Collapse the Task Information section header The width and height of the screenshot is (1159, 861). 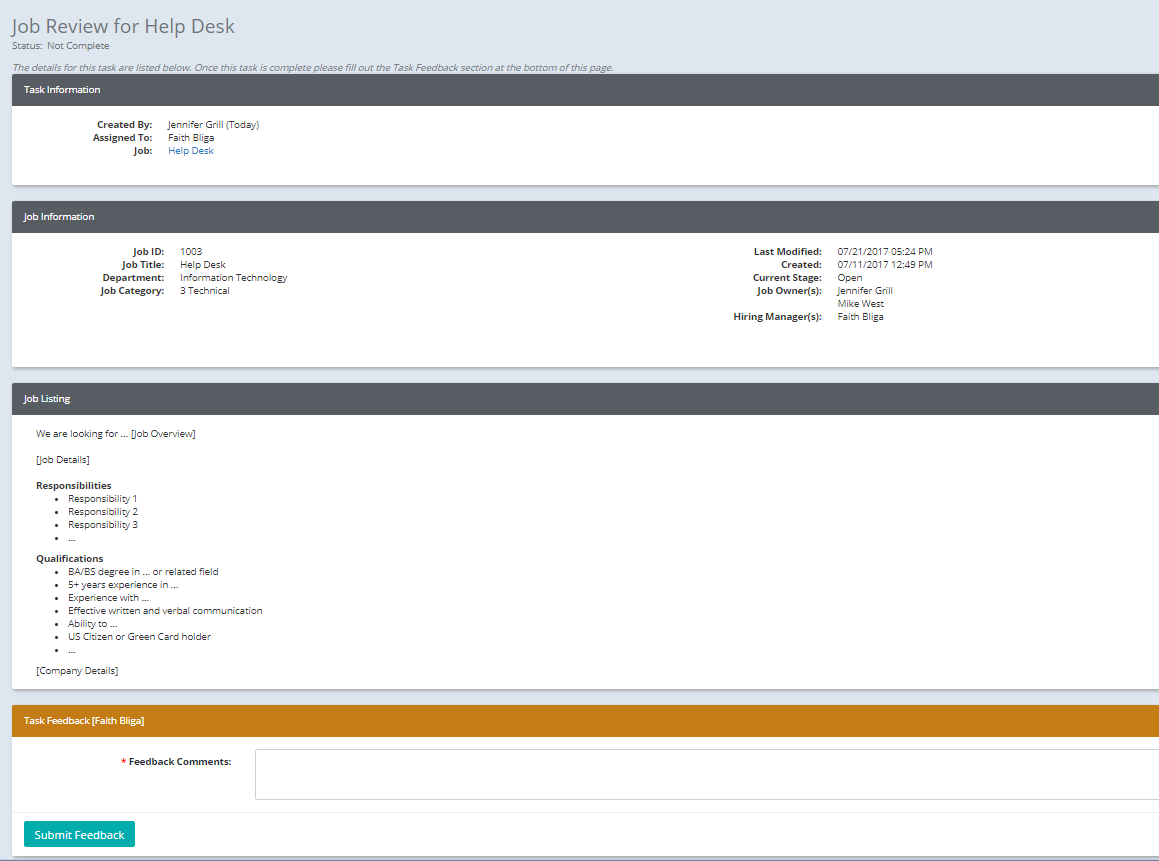(x=62, y=89)
